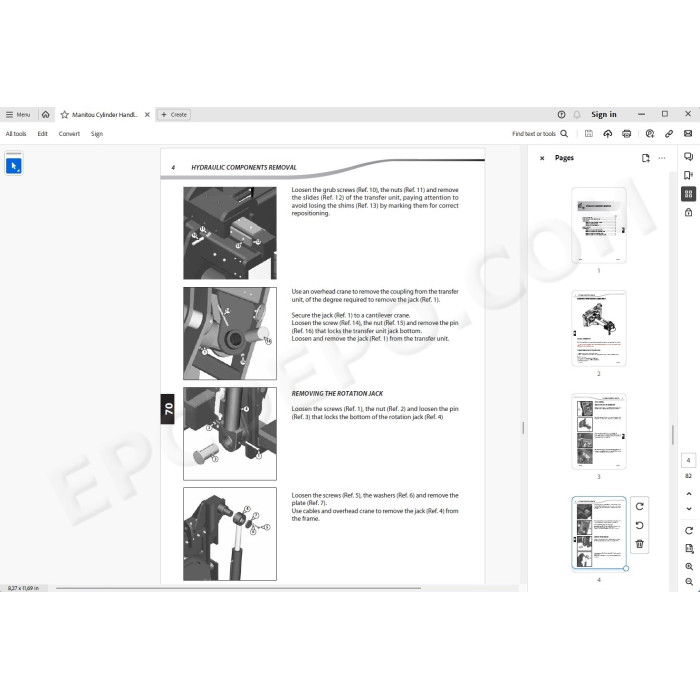Open the bookmarks panel icon

coord(688,175)
